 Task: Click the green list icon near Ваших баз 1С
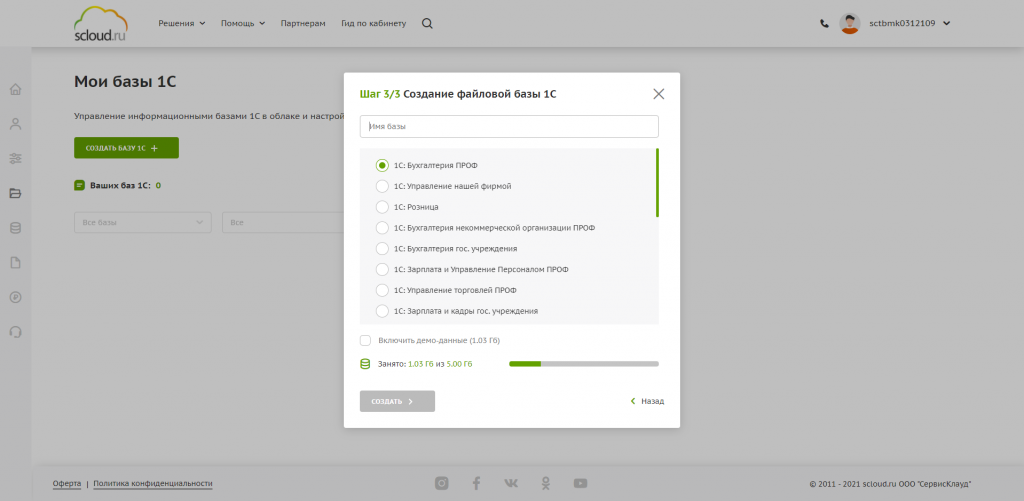tap(79, 186)
